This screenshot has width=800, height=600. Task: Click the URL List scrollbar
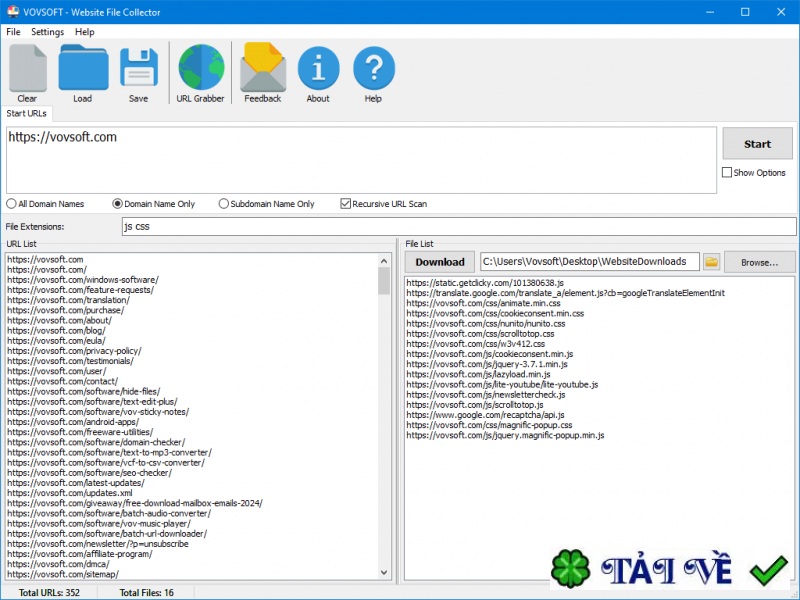[385, 420]
